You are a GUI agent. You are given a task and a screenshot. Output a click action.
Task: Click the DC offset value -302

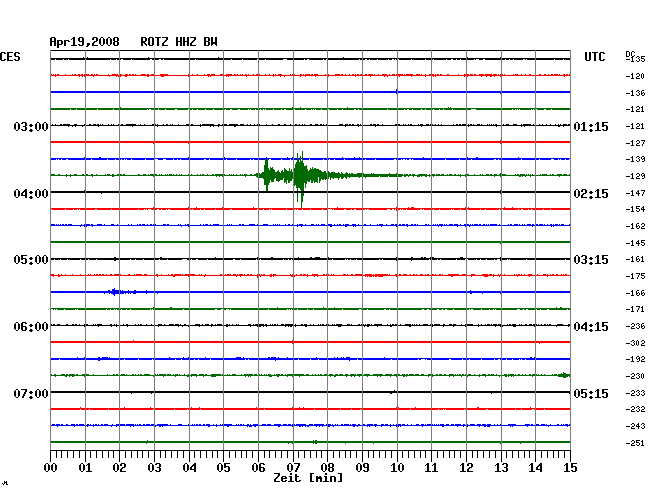(635, 343)
